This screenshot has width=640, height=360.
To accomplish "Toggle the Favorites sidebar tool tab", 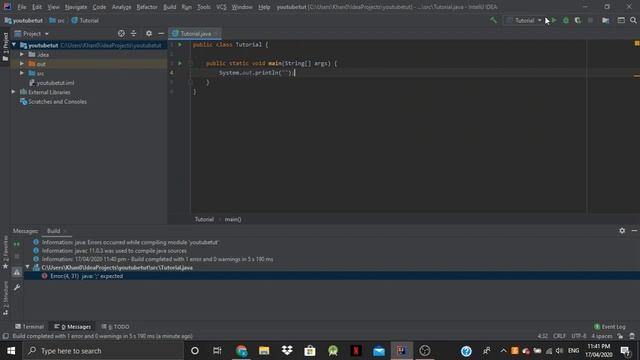I will pos(5,253).
